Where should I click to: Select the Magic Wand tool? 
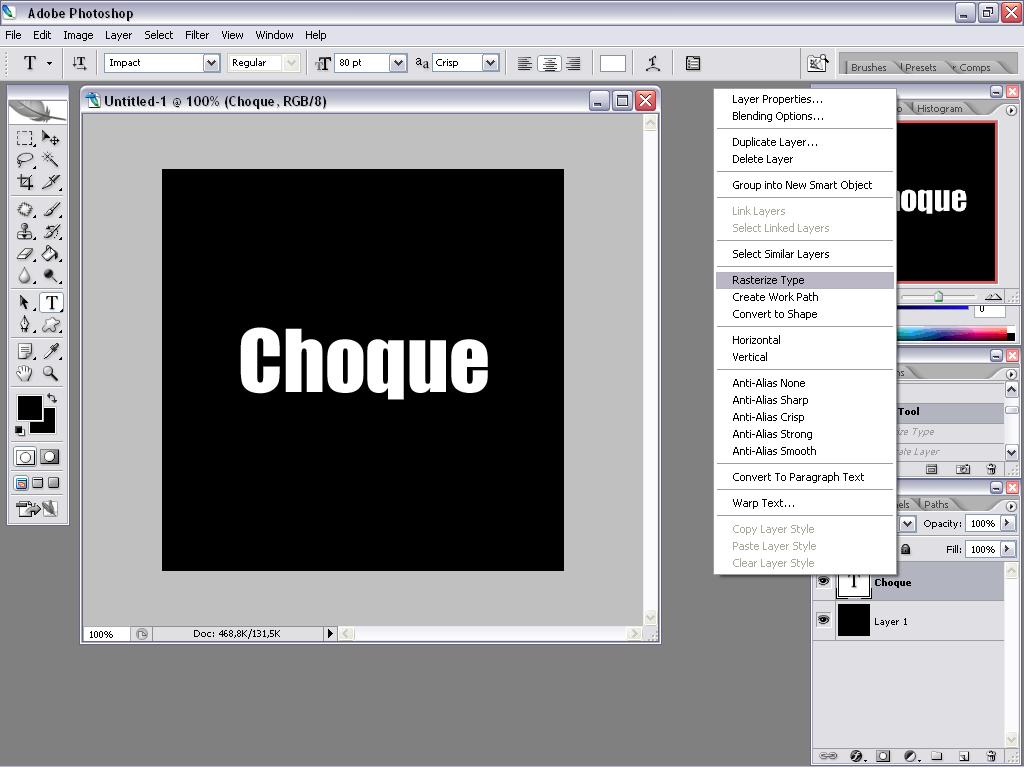pyautogui.click(x=50, y=160)
